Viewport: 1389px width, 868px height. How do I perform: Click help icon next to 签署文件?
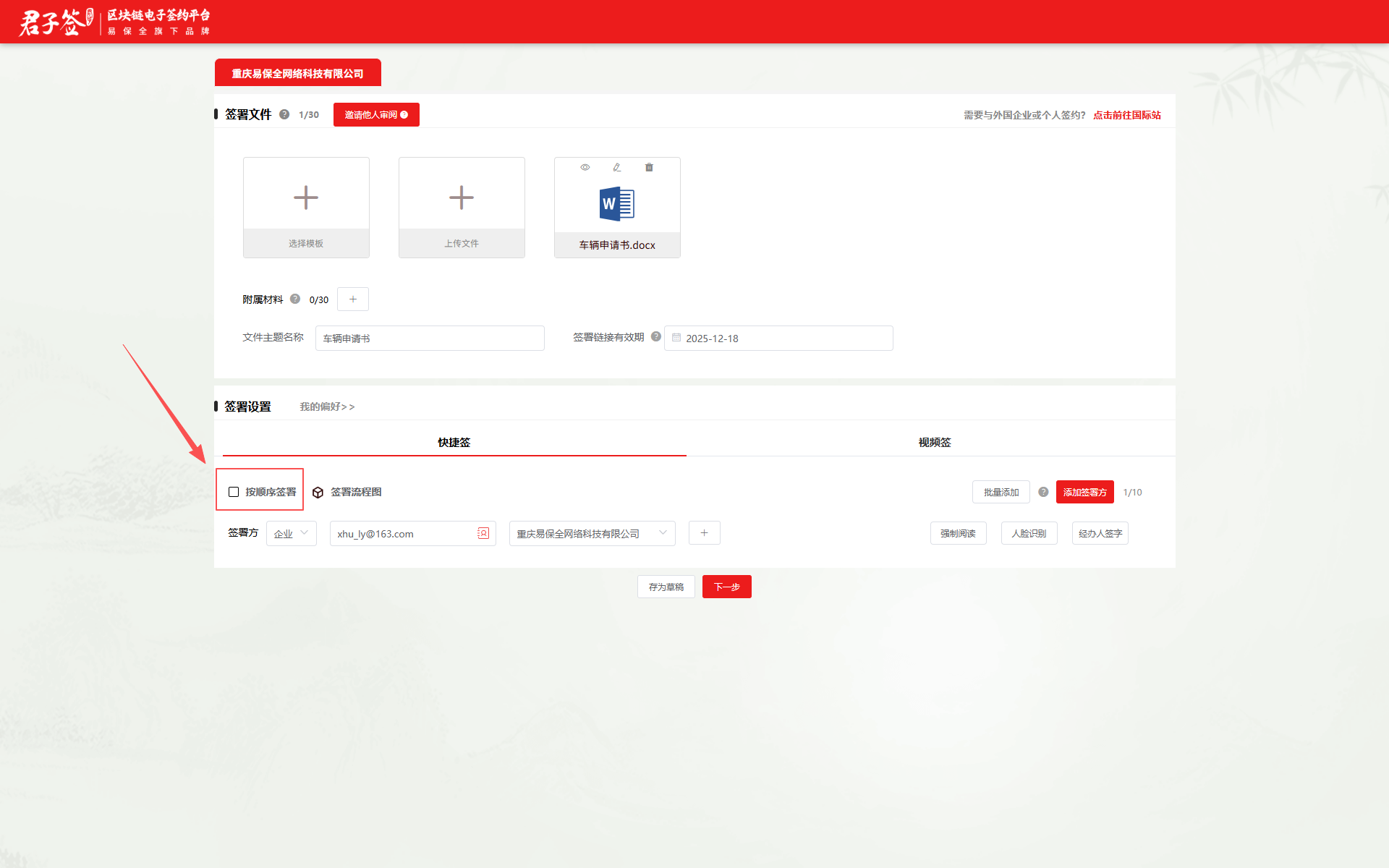(x=284, y=114)
